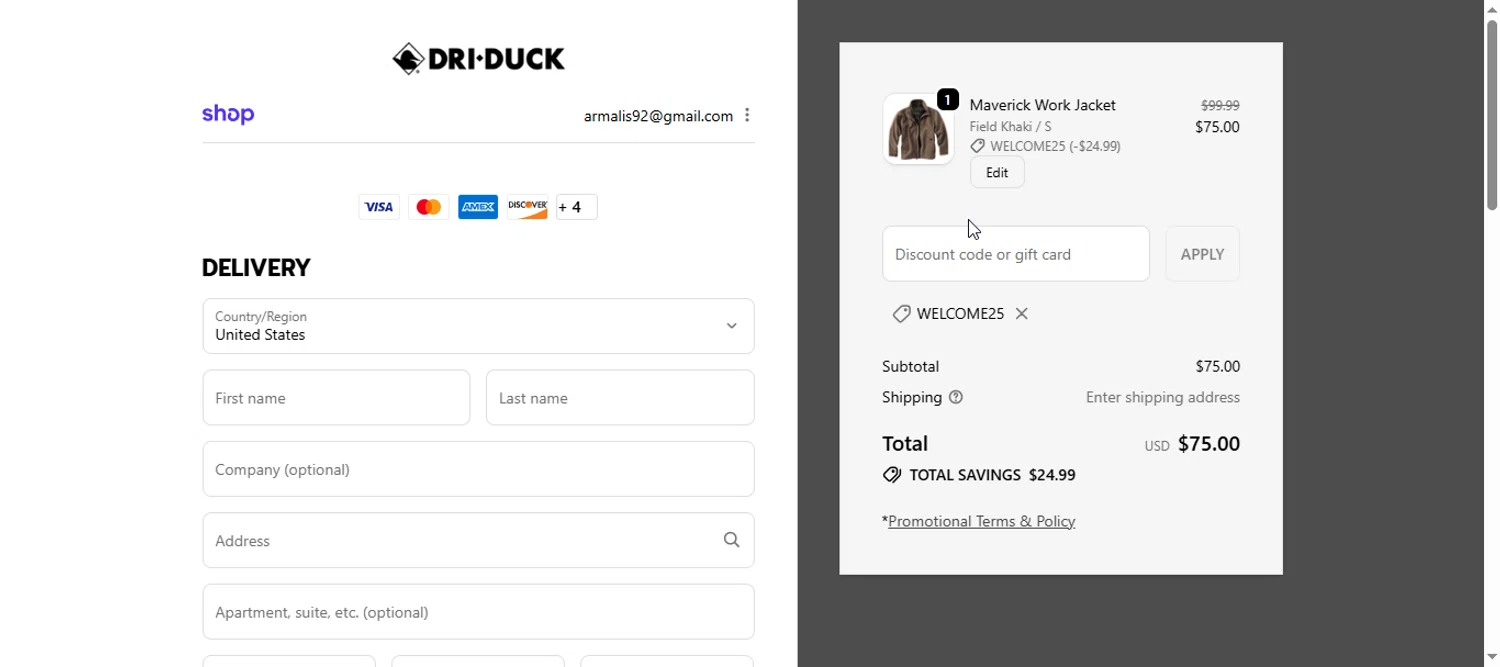Click the American Express icon

point(478,207)
